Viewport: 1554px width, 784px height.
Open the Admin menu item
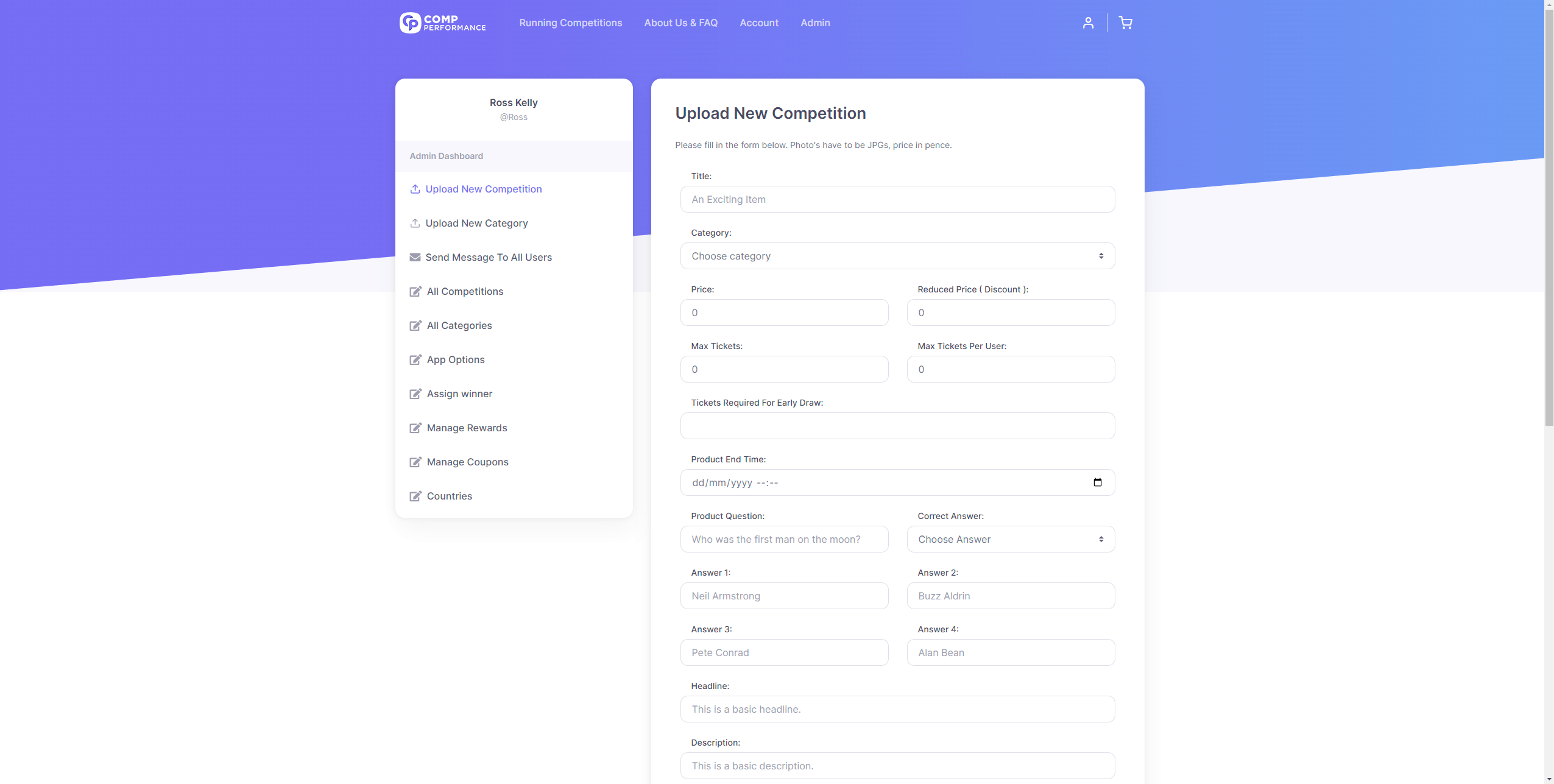point(815,23)
